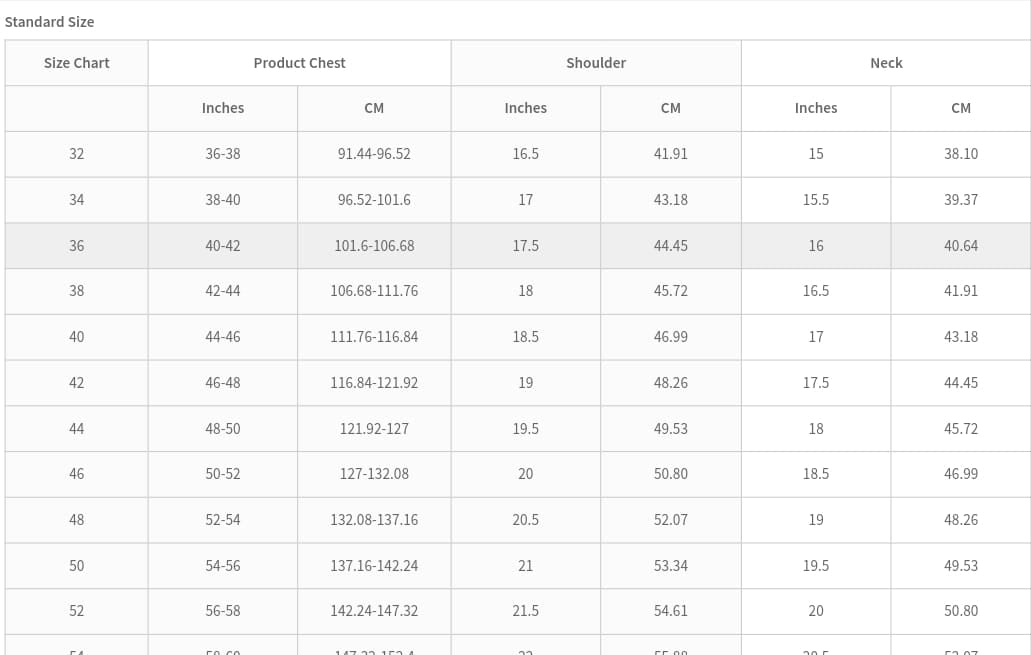
Task: Click neck inches value 18.5
Action: [x=816, y=474]
